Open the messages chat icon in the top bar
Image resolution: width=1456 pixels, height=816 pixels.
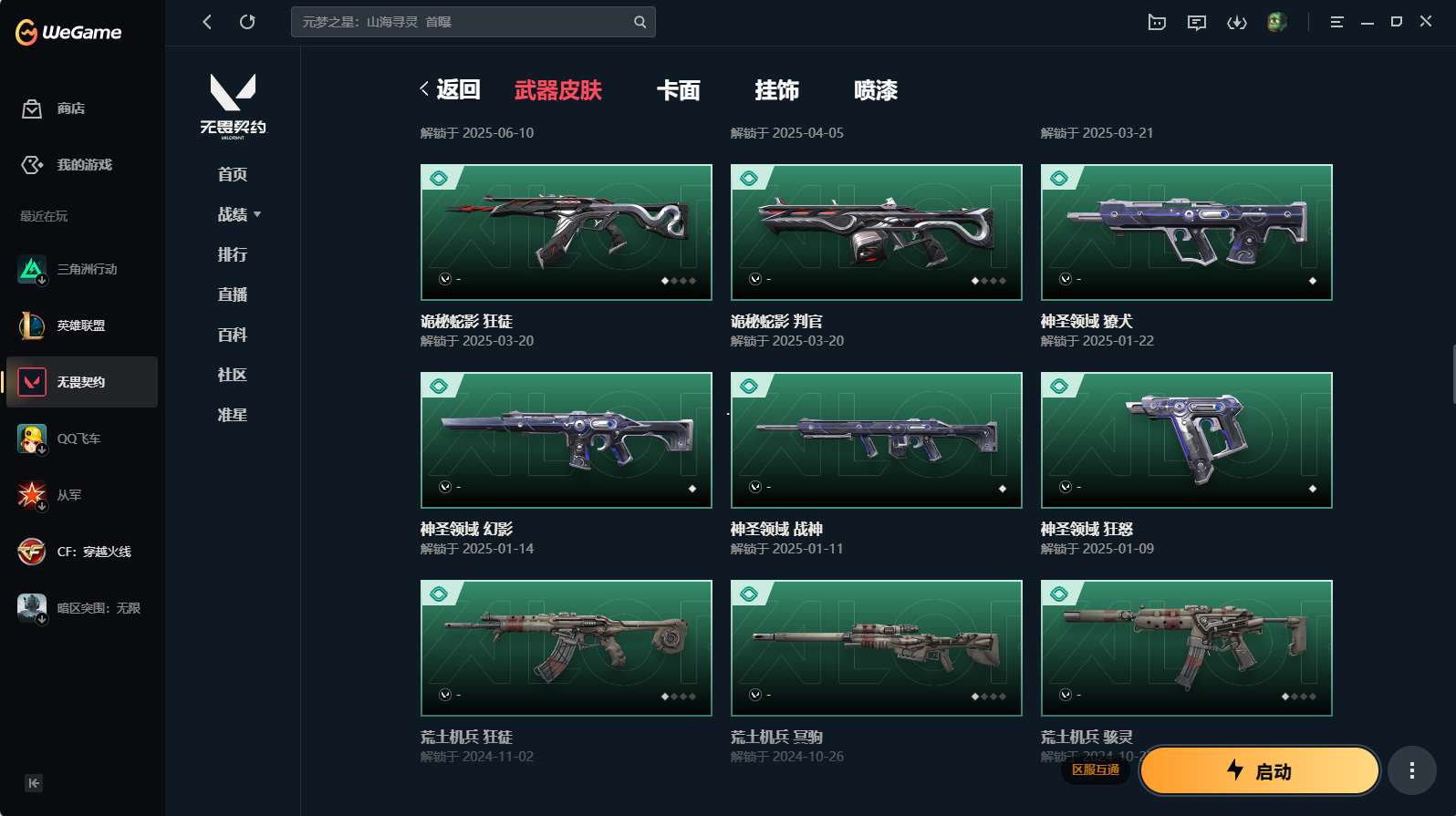coord(1197,22)
